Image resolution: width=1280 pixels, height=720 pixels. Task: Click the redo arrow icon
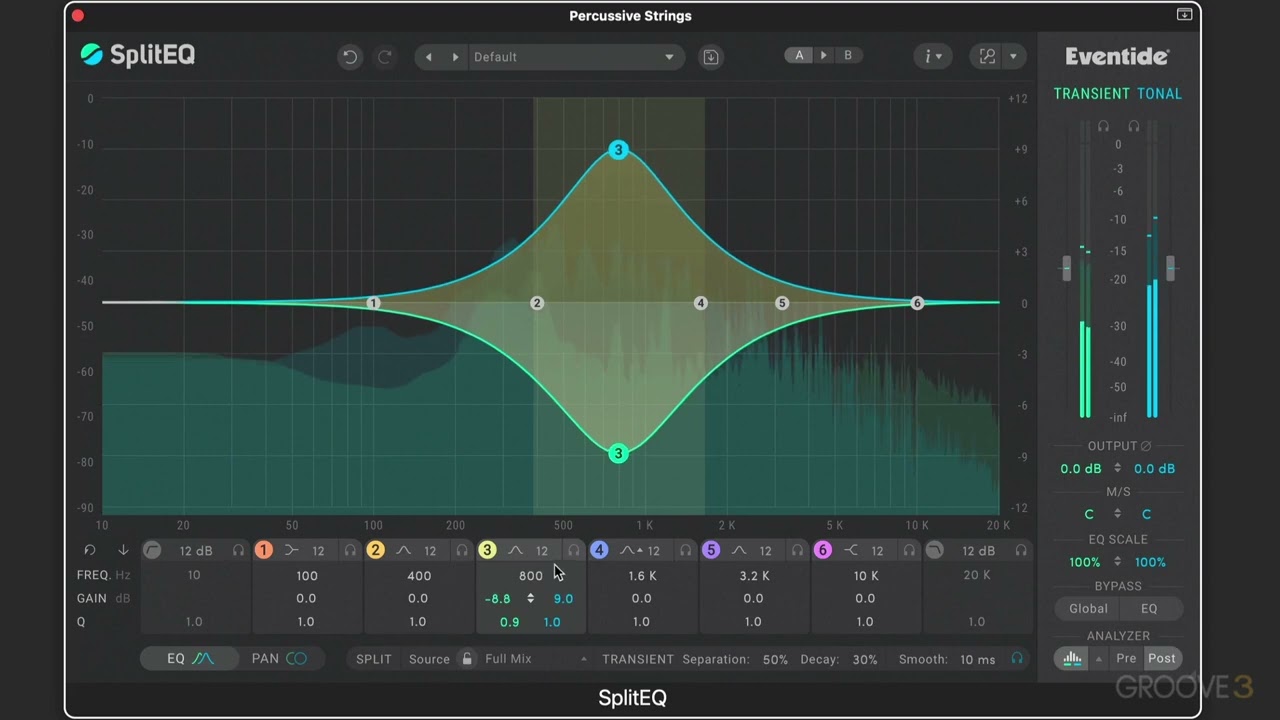click(x=384, y=57)
